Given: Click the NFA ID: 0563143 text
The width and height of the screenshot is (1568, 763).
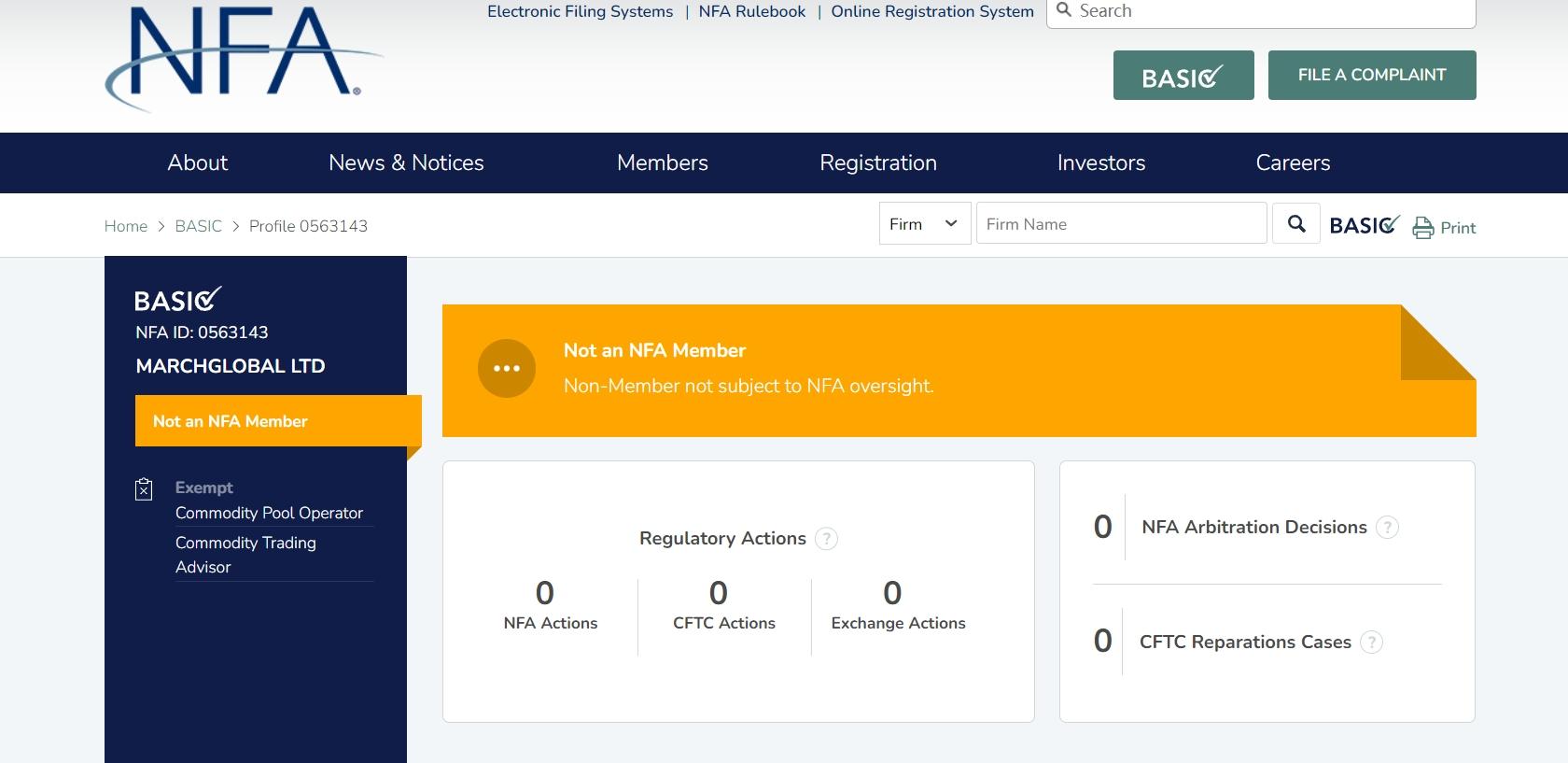Looking at the screenshot, I should pyautogui.click(x=202, y=332).
